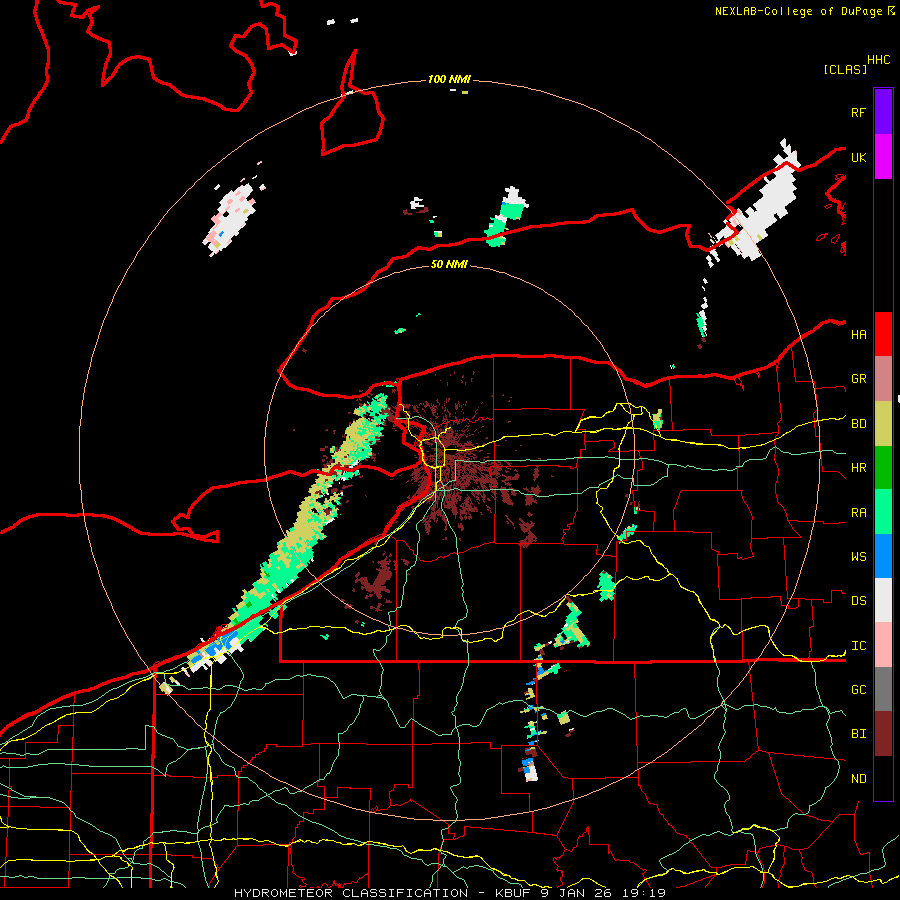Select the GR dusty pink legend swatch
Screen dimensions: 900x900
(x=883, y=379)
